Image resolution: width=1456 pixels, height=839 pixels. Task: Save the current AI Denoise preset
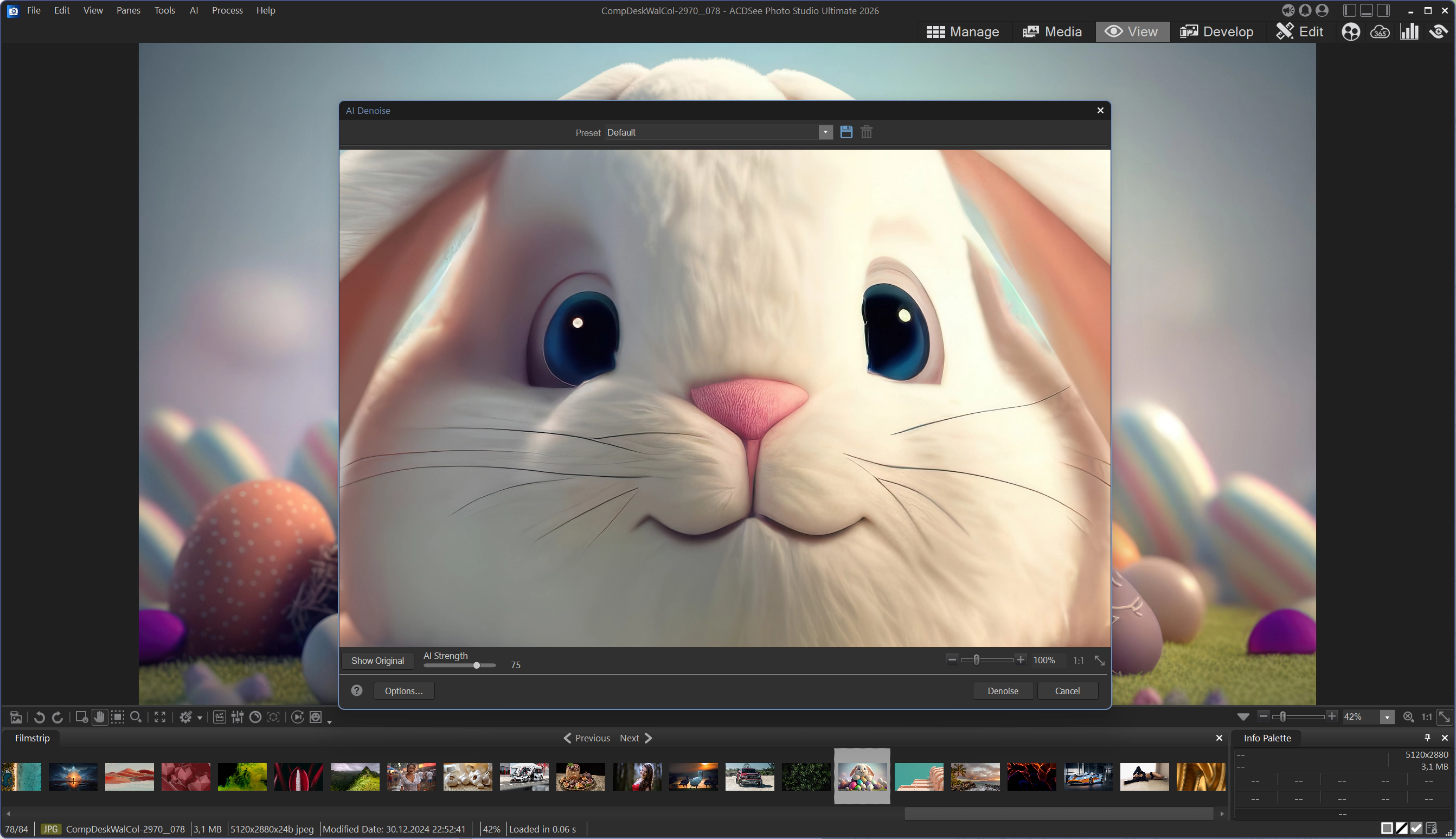click(x=846, y=132)
